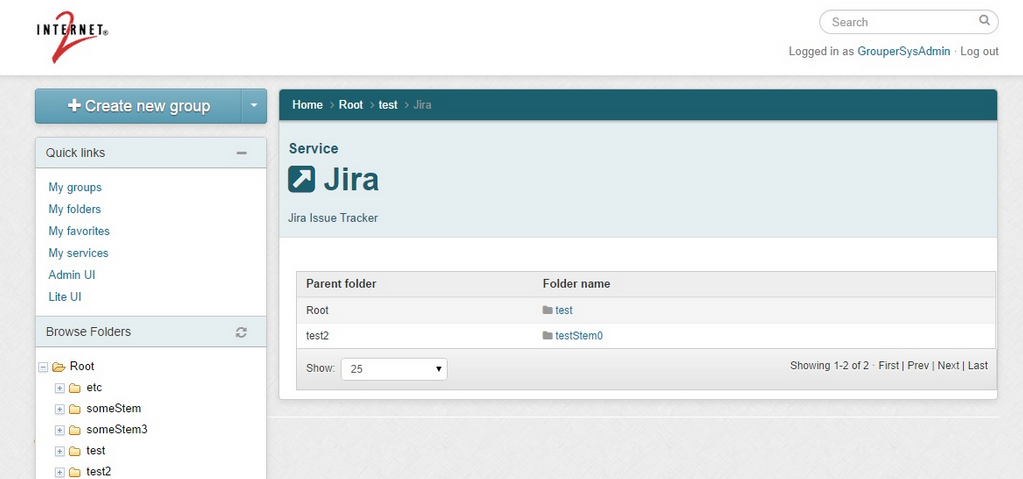The width and height of the screenshot is (1023, 479).
Task: Open My groups quick link
Action: tap(75, 187)
